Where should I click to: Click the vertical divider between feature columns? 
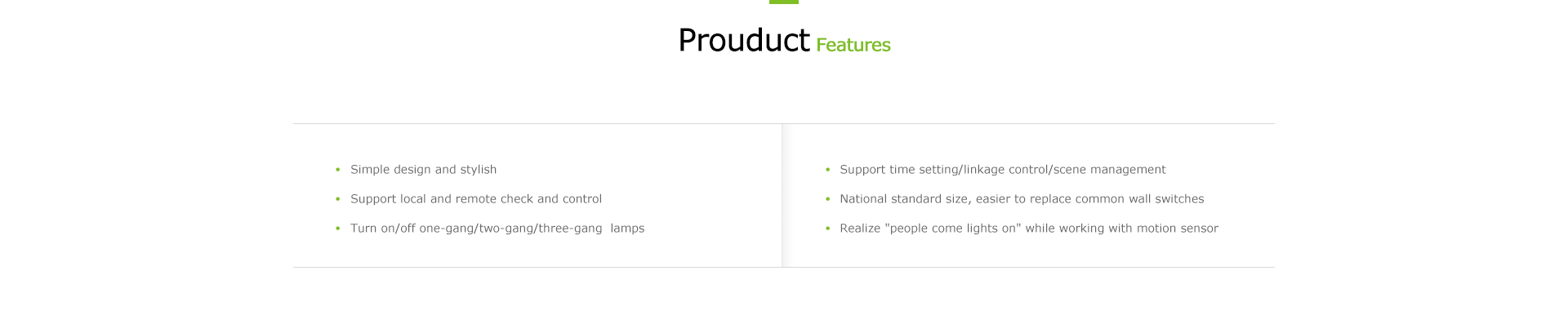pos(782,196)
